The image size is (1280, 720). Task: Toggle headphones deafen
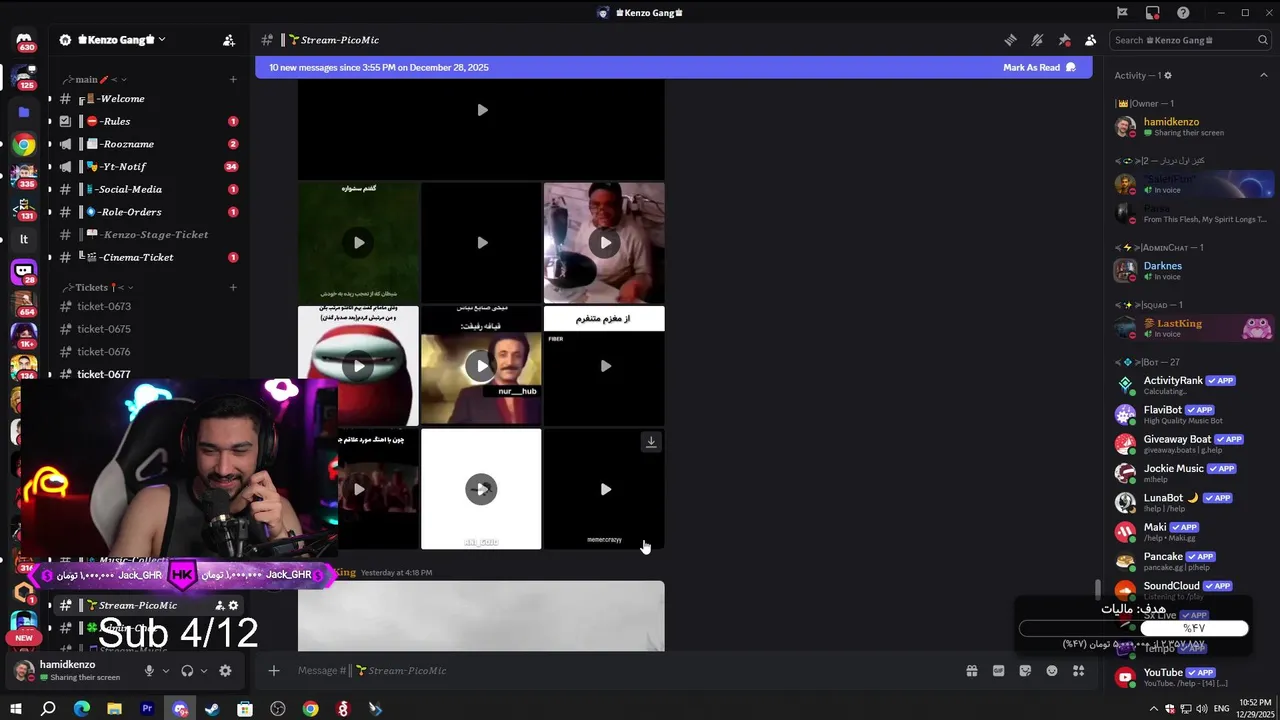[187, 671]
